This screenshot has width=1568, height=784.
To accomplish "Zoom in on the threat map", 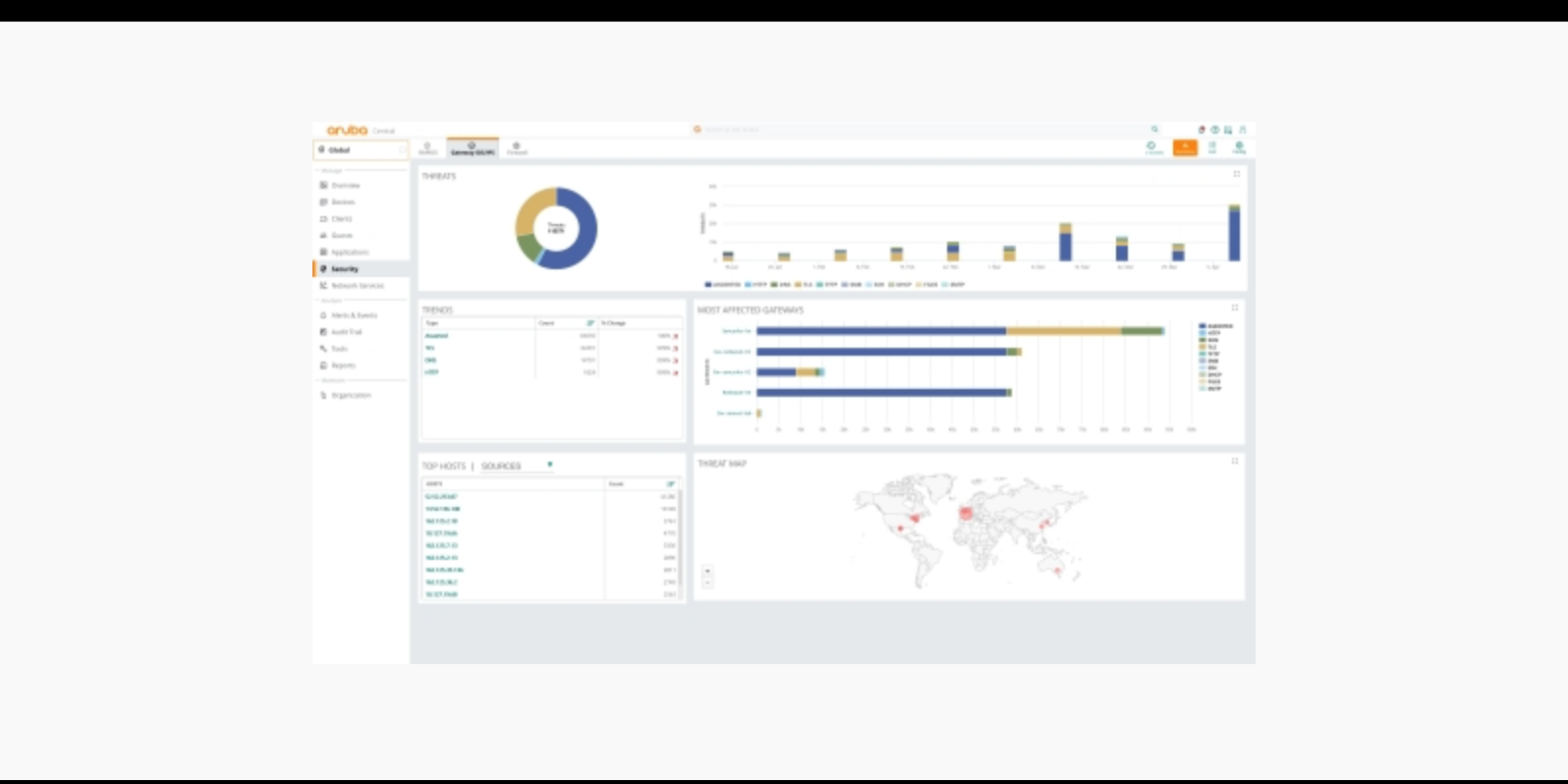I will pyautogui.click(x=707, y=571).
